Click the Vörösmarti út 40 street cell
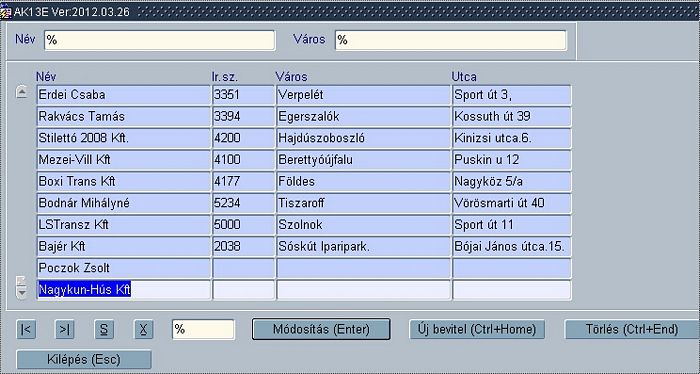 click(512, 203)
